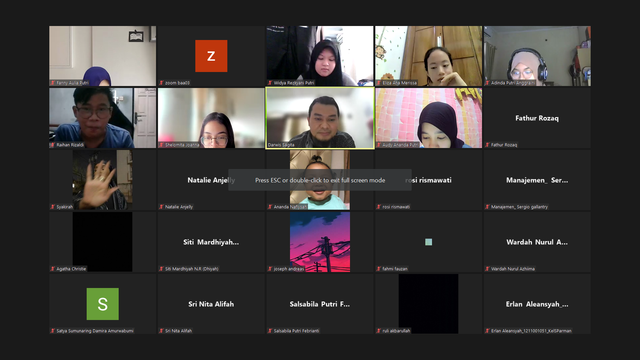Click the large 'Salsabila Putri F...' name

click(x=320, y=304)
